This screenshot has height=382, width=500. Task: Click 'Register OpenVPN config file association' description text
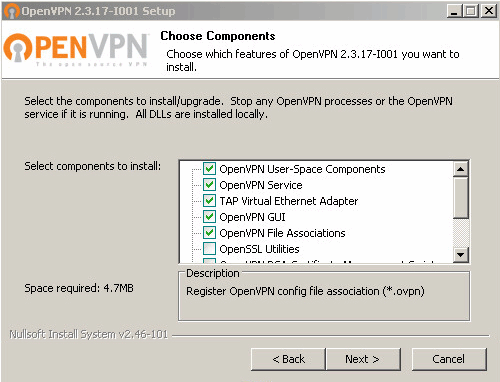[305, 291]
